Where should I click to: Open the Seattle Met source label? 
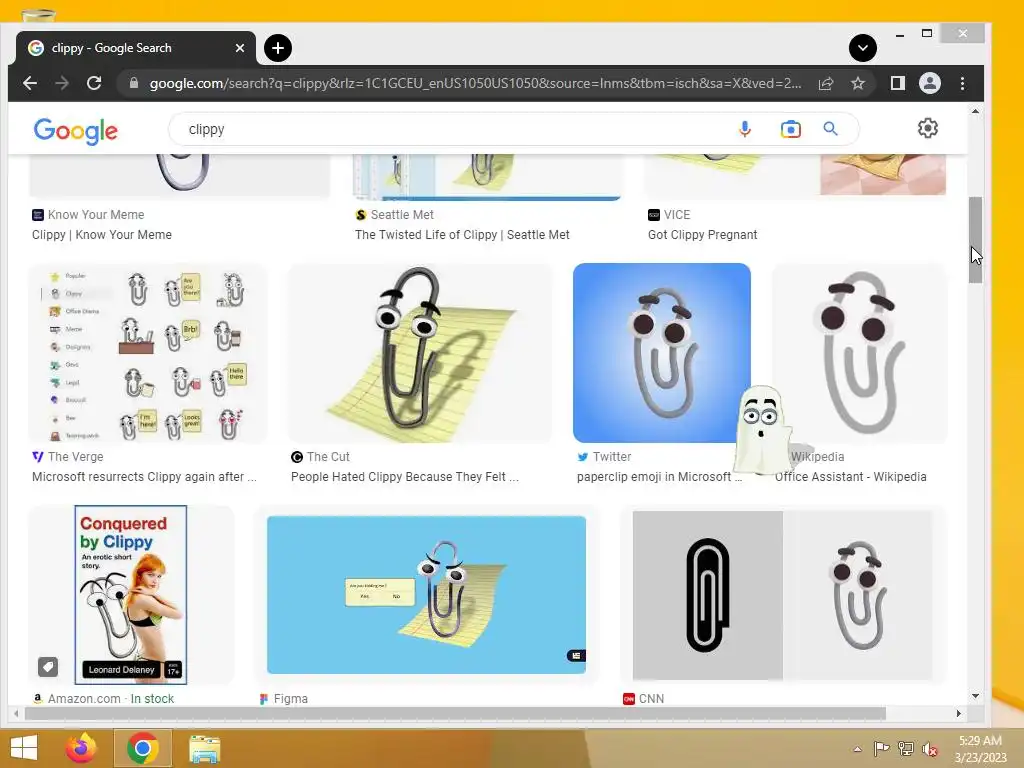point(394,214)
